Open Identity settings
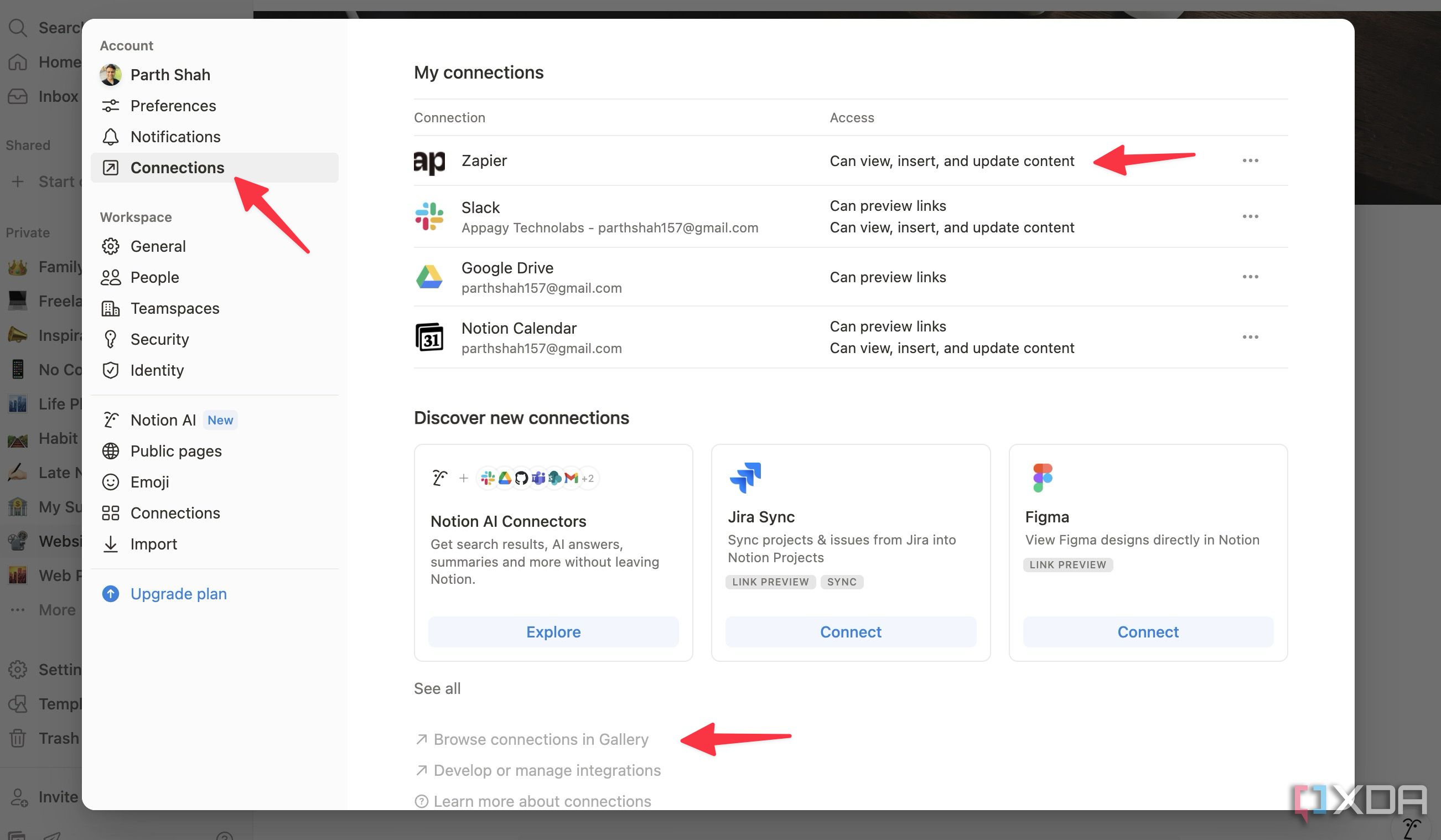The width and height of the screenshot is (1441, 840). click(215, 370)
